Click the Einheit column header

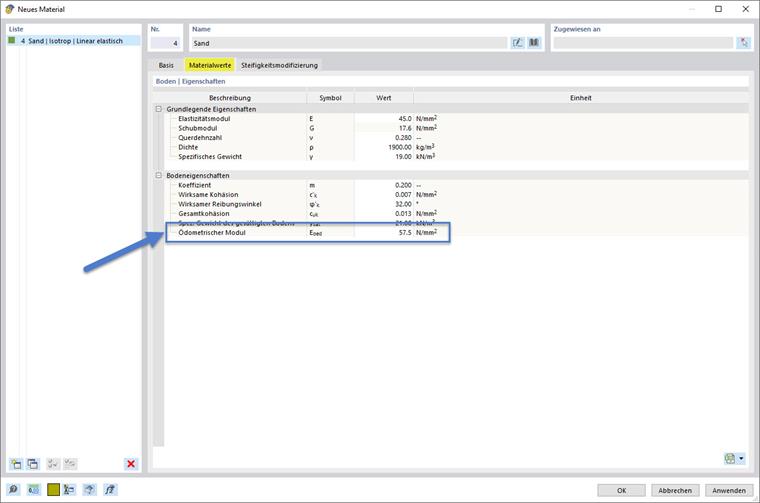click(x=581, y=98)
